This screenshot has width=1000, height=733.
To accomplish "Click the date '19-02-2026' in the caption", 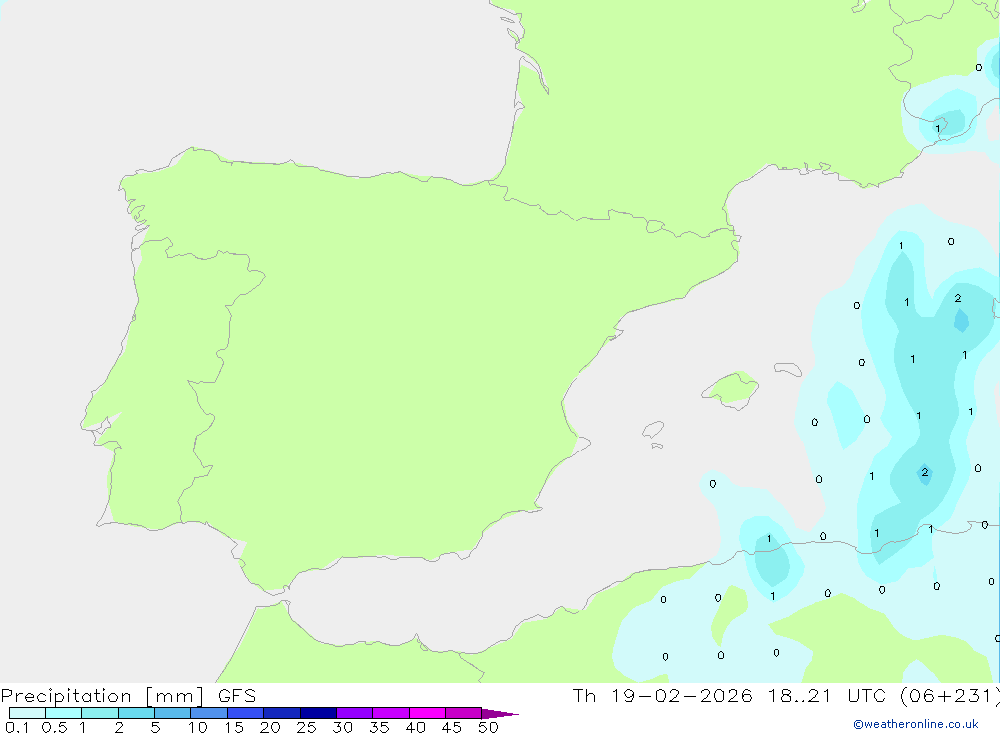I will (681, 695).
